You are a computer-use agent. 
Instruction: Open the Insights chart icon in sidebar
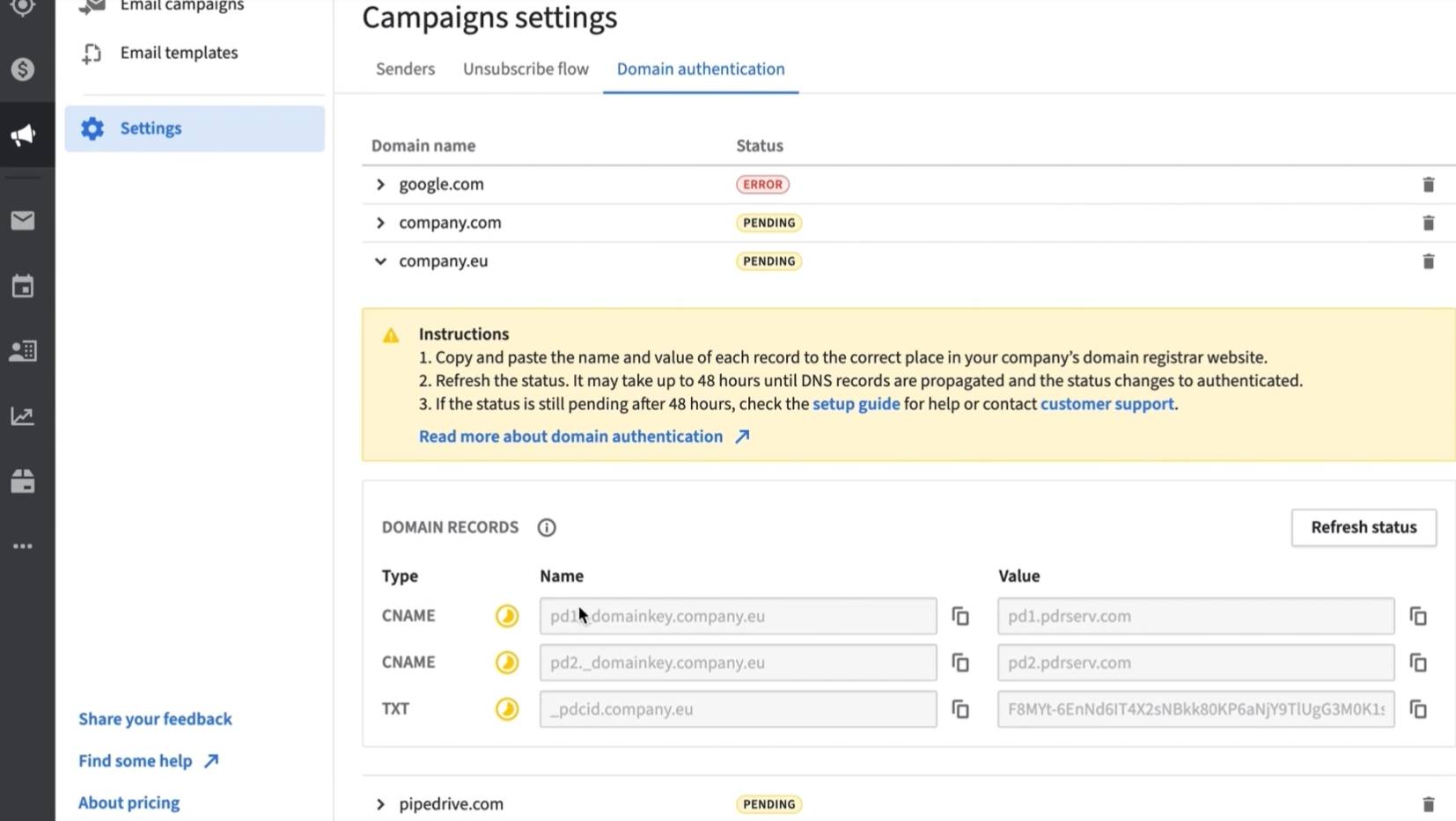22,416
